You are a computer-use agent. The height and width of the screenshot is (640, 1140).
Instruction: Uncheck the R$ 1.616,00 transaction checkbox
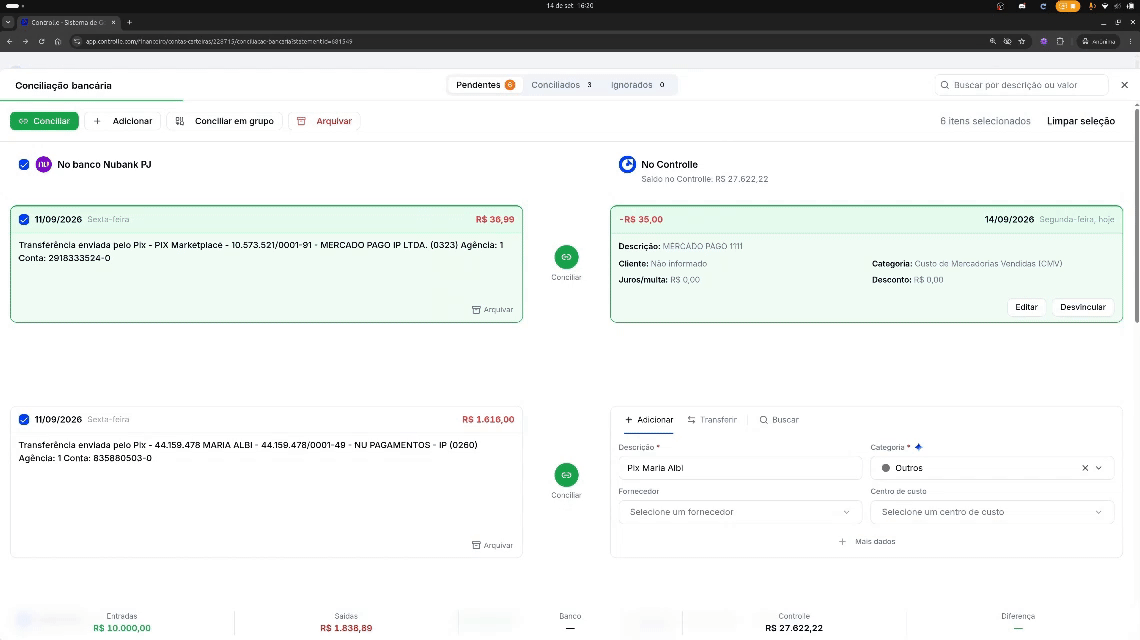click(24, 420)
